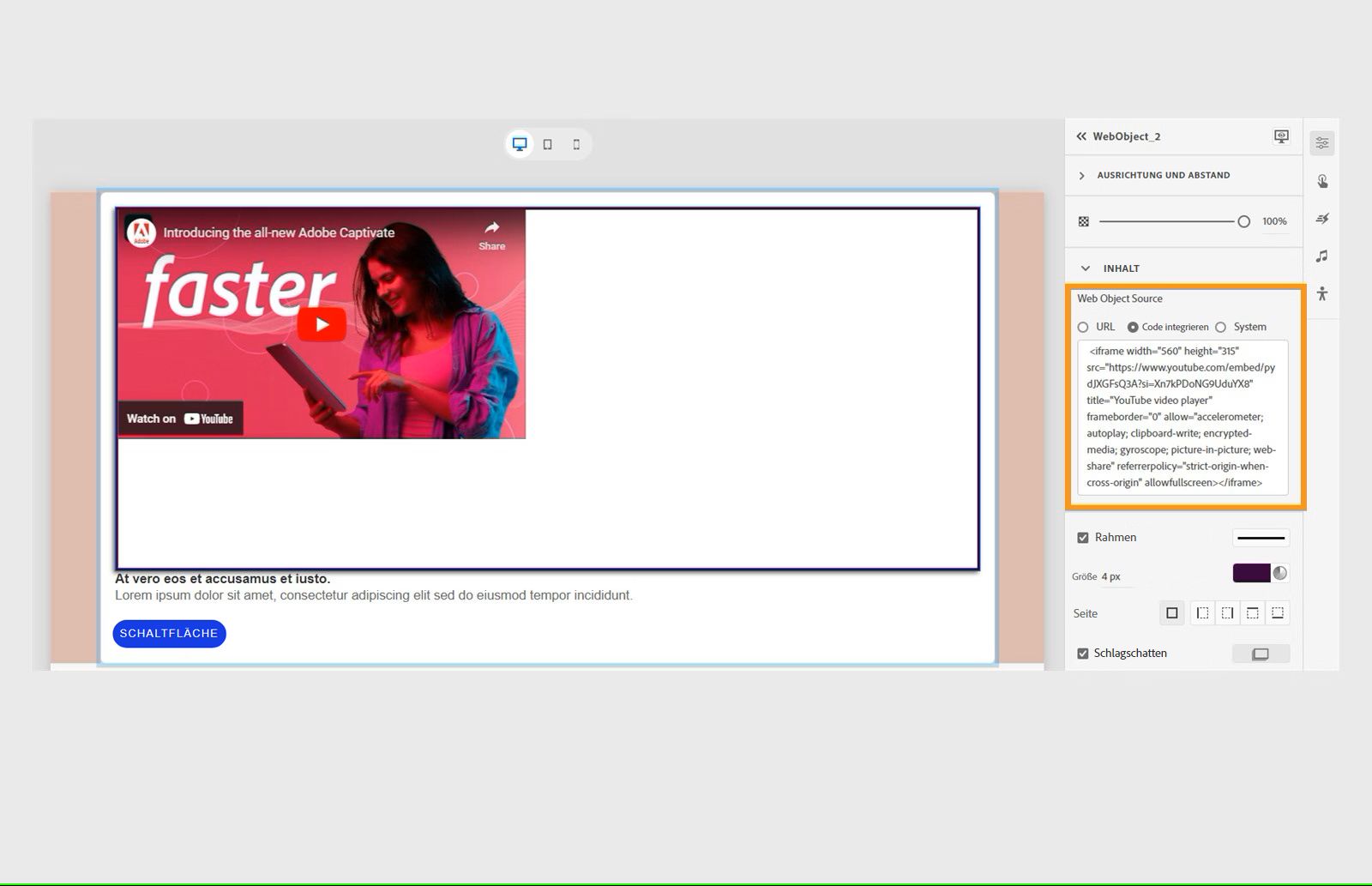Click the SCHALTFLÄCHE button on canvas

[169, 633]
